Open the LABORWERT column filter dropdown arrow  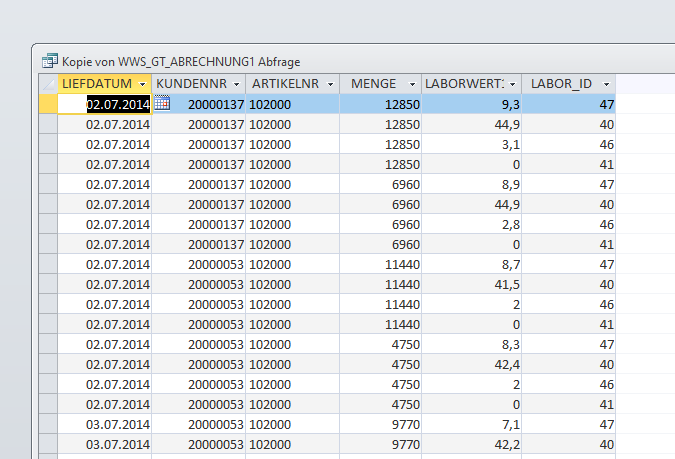(x=512, y=84)
